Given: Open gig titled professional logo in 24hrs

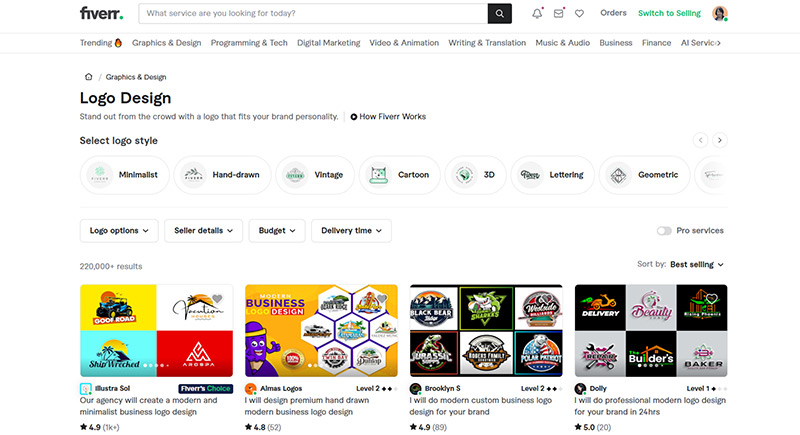Looking at the screenshot, I should [650, 406].
